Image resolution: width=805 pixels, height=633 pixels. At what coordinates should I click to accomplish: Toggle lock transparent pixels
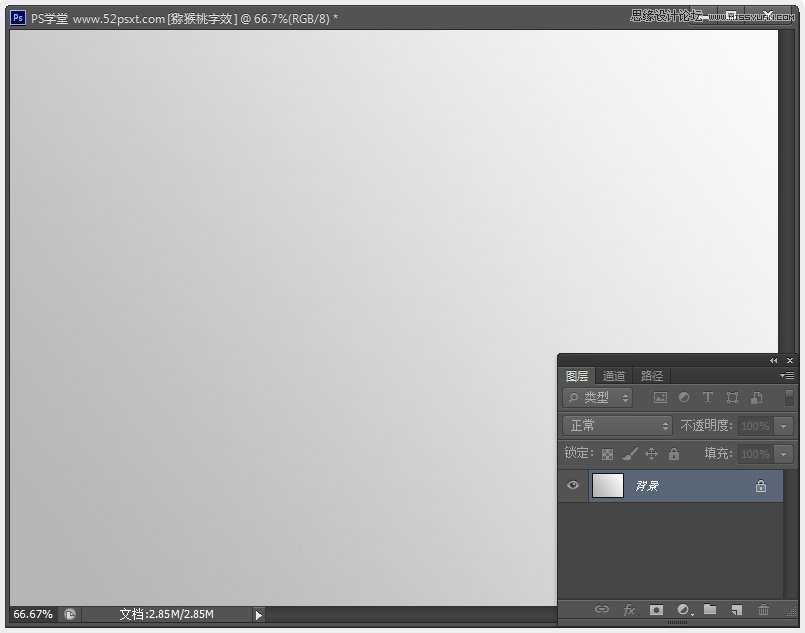pos(607,454)
